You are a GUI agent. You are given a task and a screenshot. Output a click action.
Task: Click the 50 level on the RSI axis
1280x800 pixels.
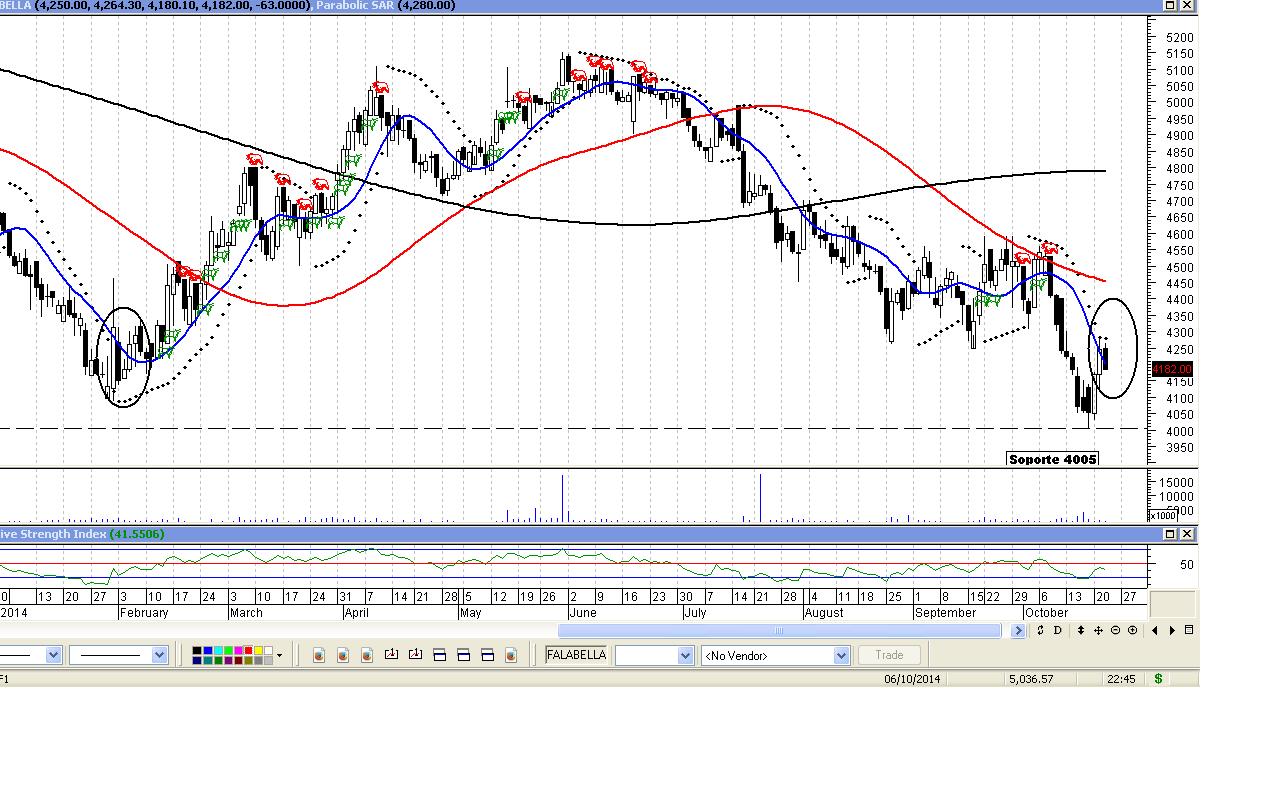(1187, 565)
